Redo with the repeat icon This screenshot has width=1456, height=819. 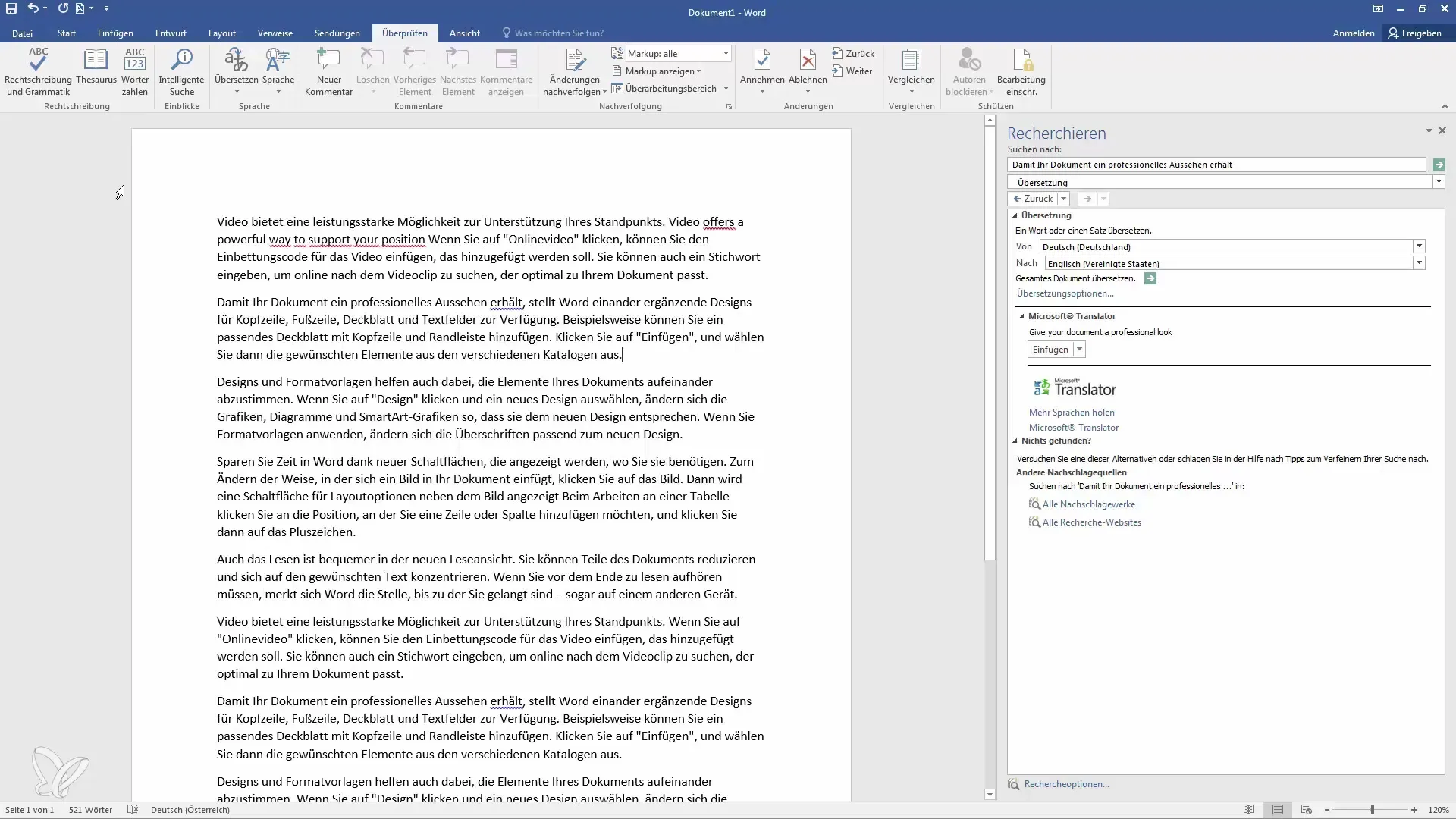click(63, 8)
